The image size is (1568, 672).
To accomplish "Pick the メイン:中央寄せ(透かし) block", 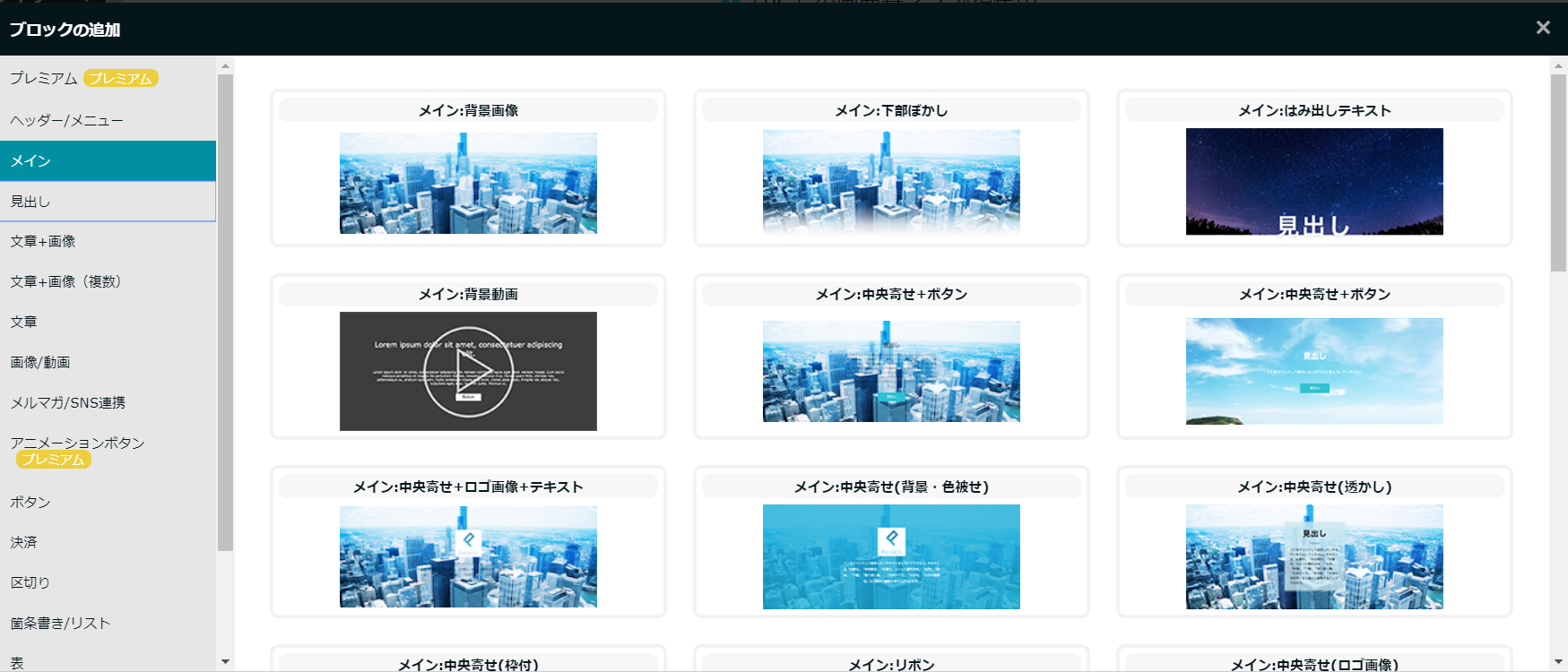I will [1314, 541].
